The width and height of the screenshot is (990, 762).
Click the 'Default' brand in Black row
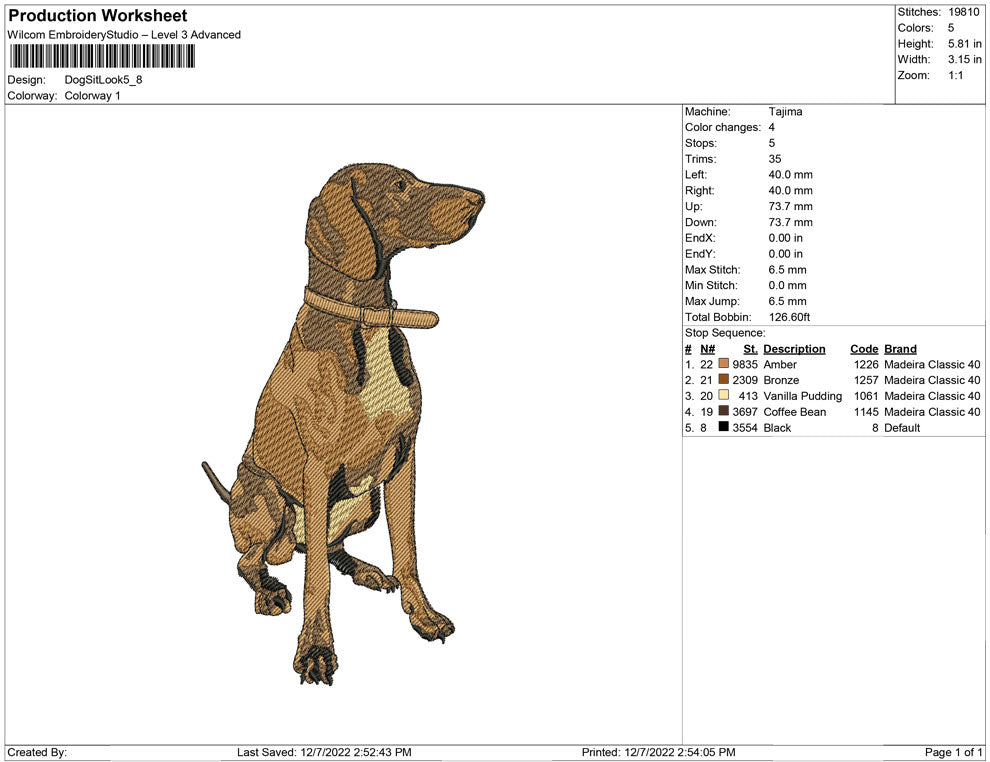902,427
